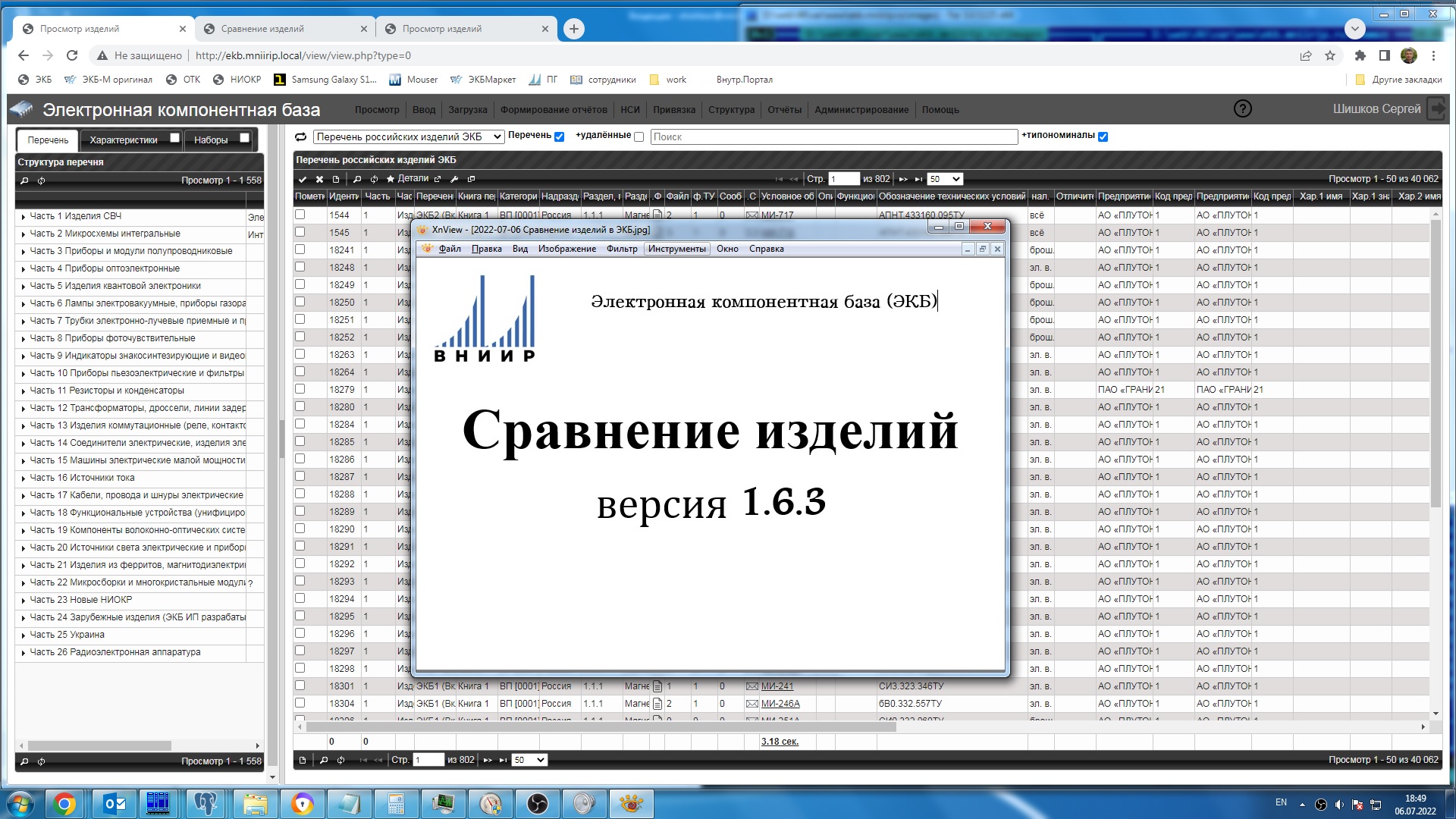Click the reload arrows icon left of list dropdown
Screen dimensions: 1456x819
click(x=301, y=137)
